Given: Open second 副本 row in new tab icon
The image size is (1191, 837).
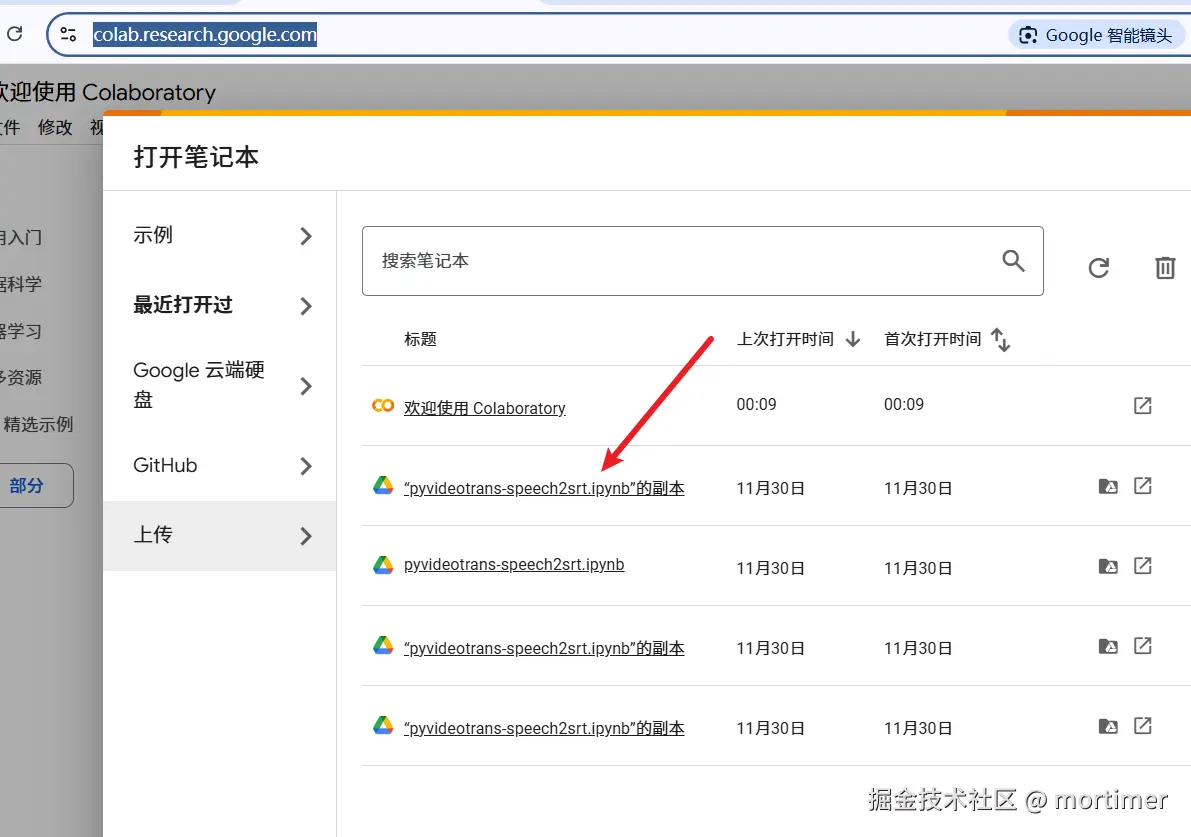Looking at the screenshot, I should [x=1142, y=646].
